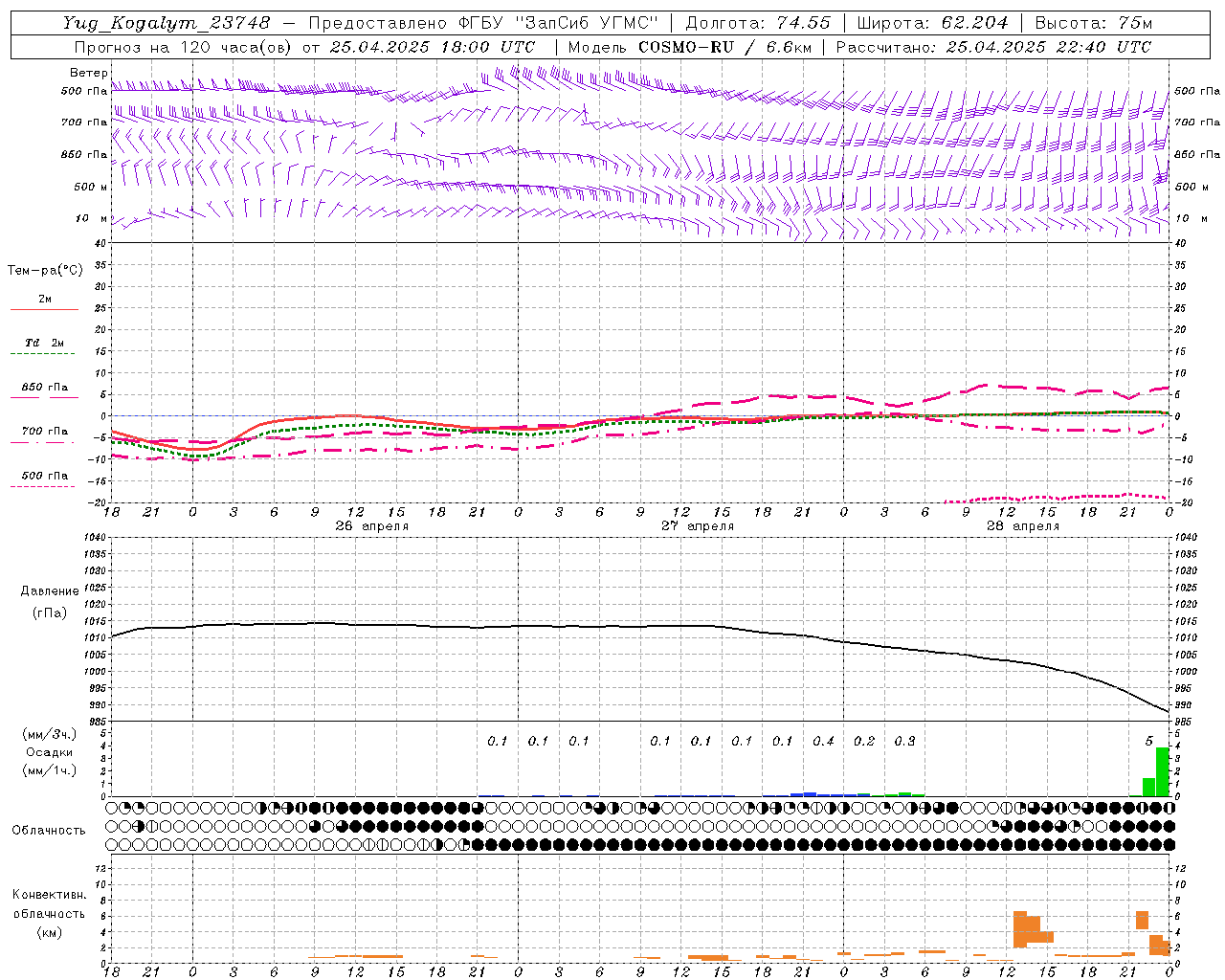
Task: Select the forecast start 25.04.2025 18:00 UTC
Action: point(433,47)
